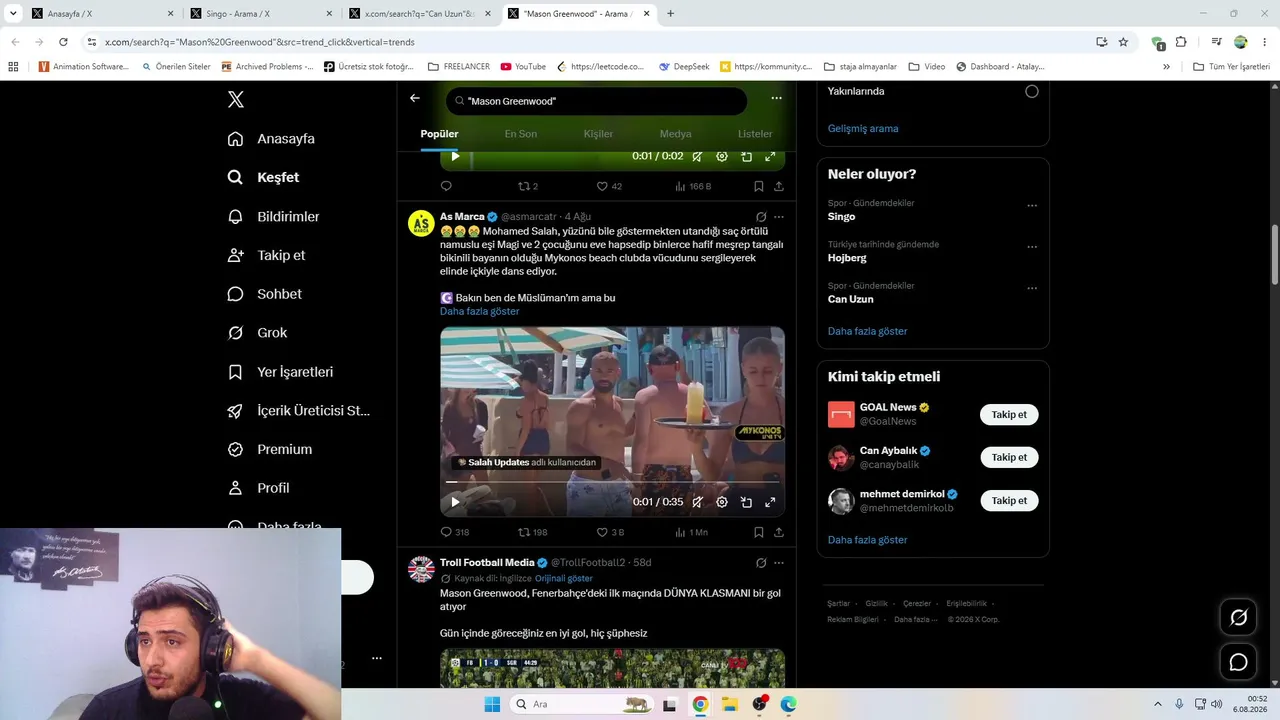Click Grok icon on As Marca post

click(761, 217)
